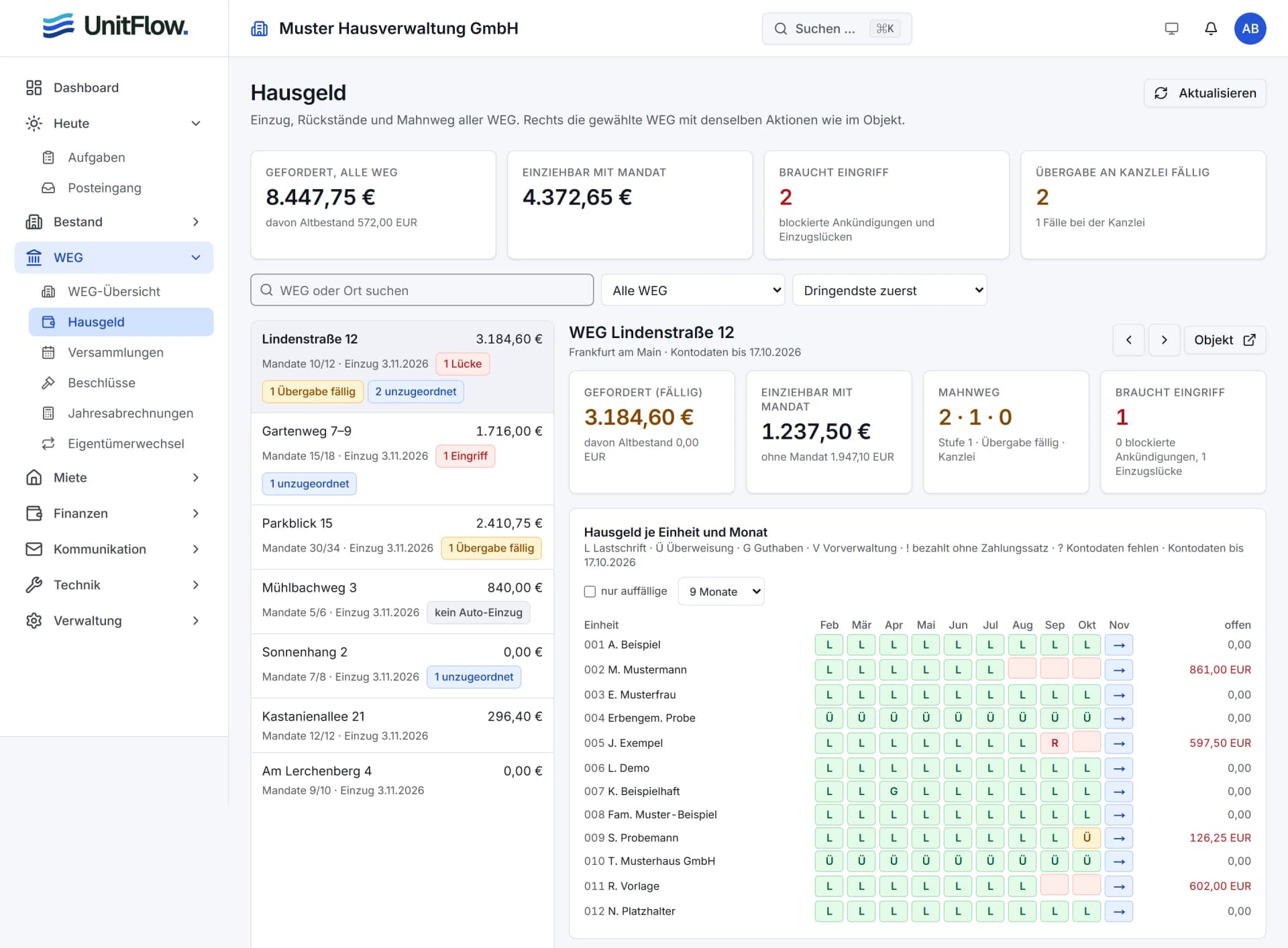Select Versammlungen in sidebar
Image resolution: width=1288 pixels, height=948 pixels.
click(121, 353)
